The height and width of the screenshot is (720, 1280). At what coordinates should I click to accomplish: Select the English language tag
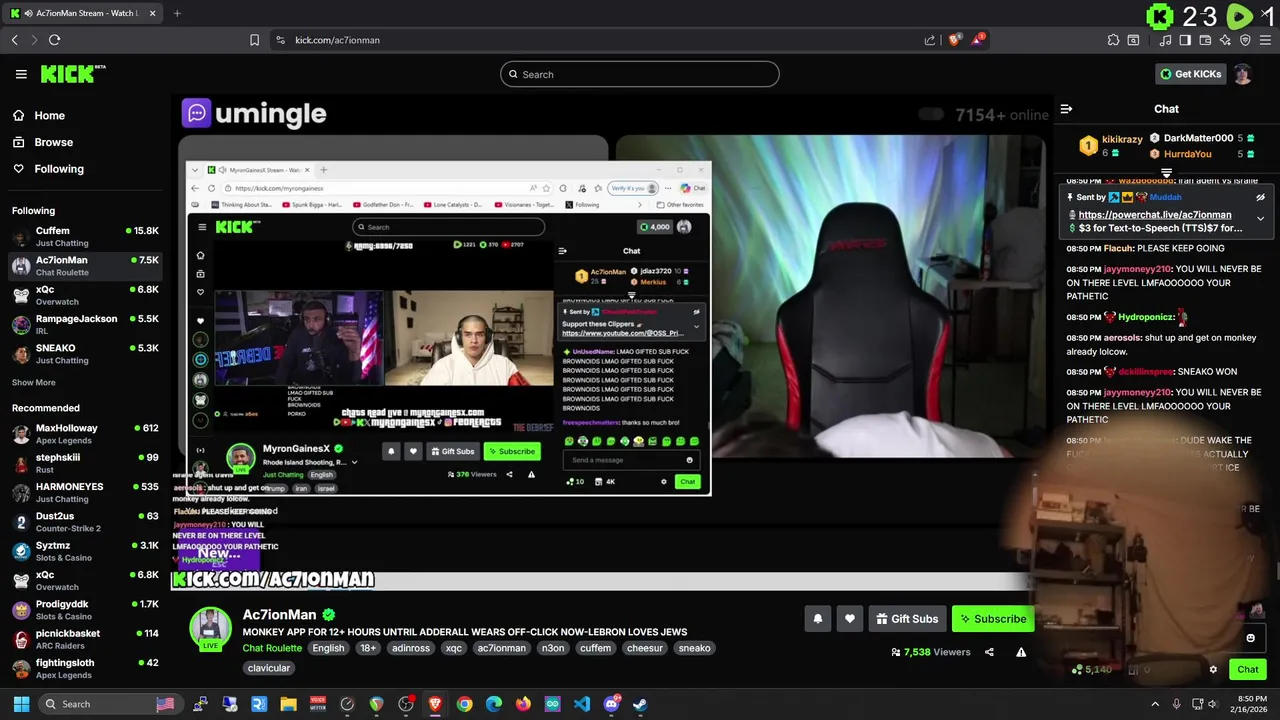[328, 648]
